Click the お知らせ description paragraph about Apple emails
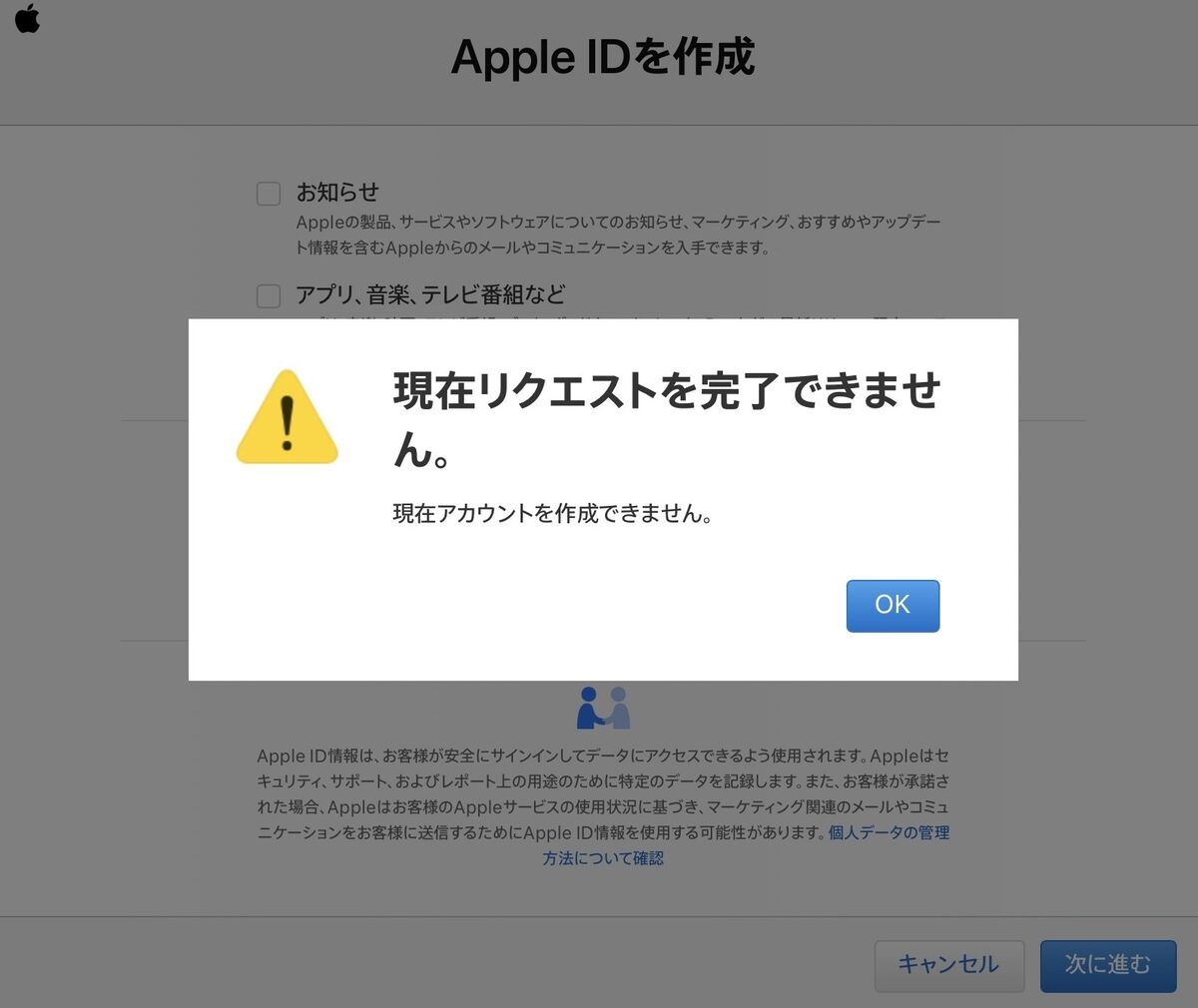This screenshot has width=1198, height=1008. pyautogui.click(x=618, y=235)
